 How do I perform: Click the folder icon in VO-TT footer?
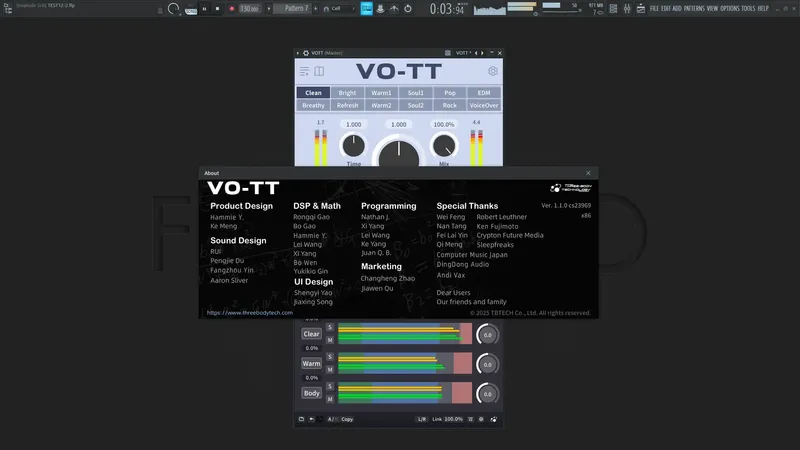301,419
